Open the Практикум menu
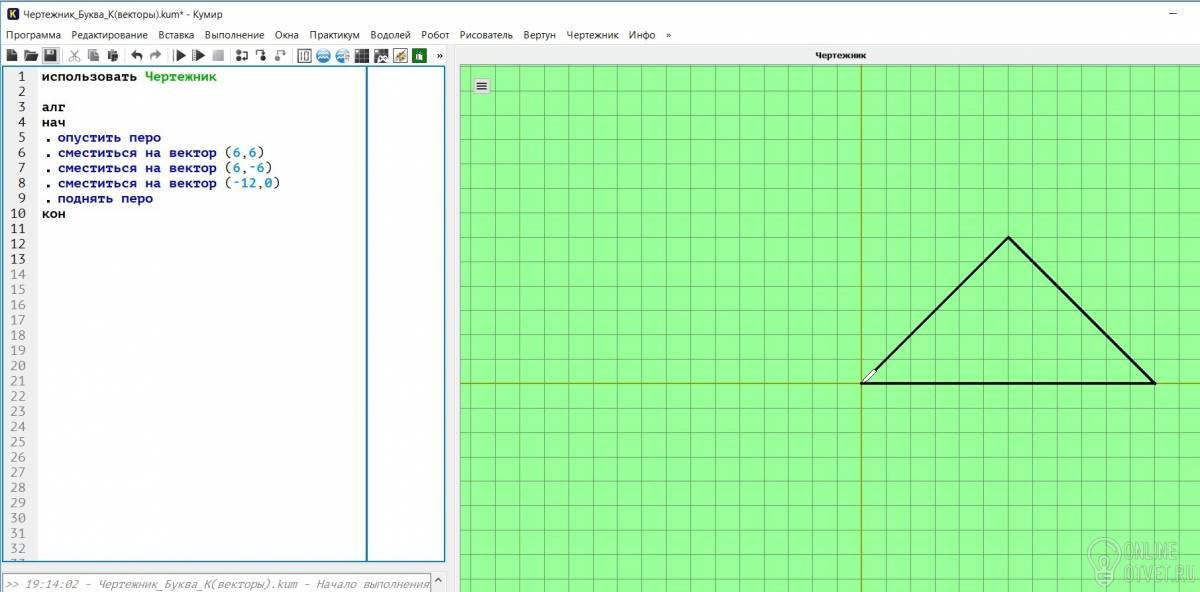This screenshot has width=1200, height=592. click(x=334, y=35)
